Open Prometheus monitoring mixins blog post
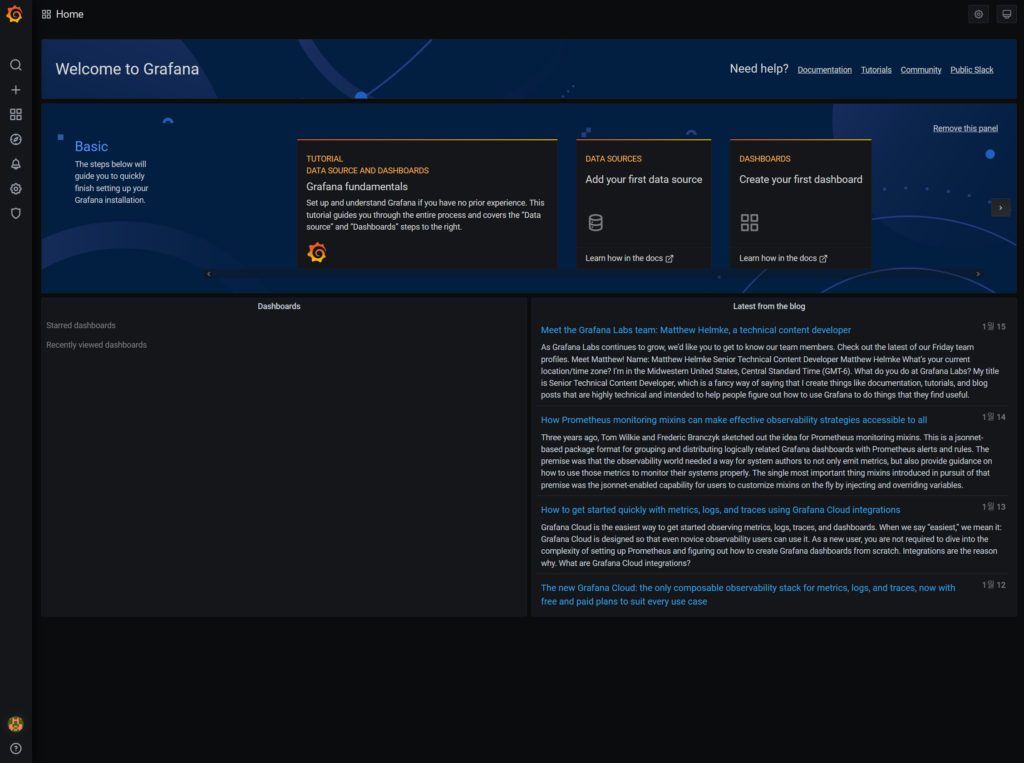The height and width of the screenshot is (763, 1024). [733, 420]
